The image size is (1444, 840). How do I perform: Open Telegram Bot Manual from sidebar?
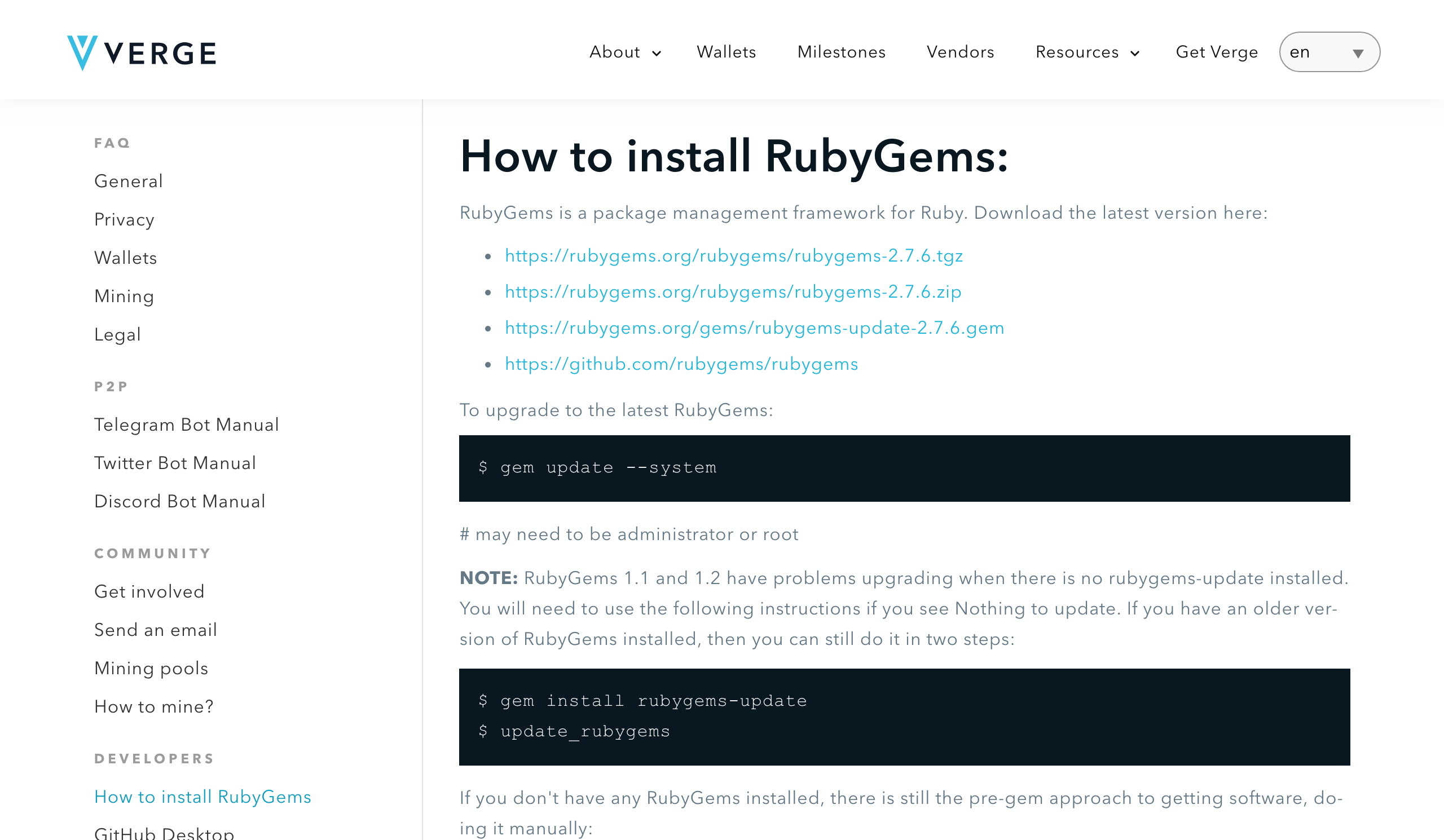(x=186, y=425)
